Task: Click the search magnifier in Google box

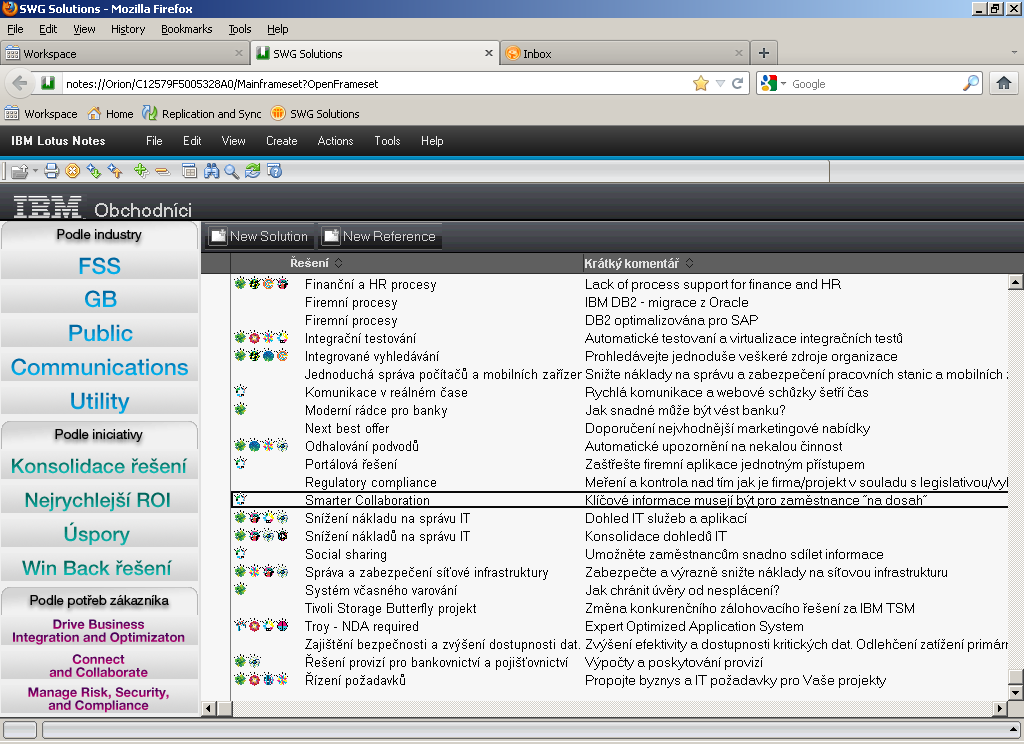Action: click(x=970, y=83)
